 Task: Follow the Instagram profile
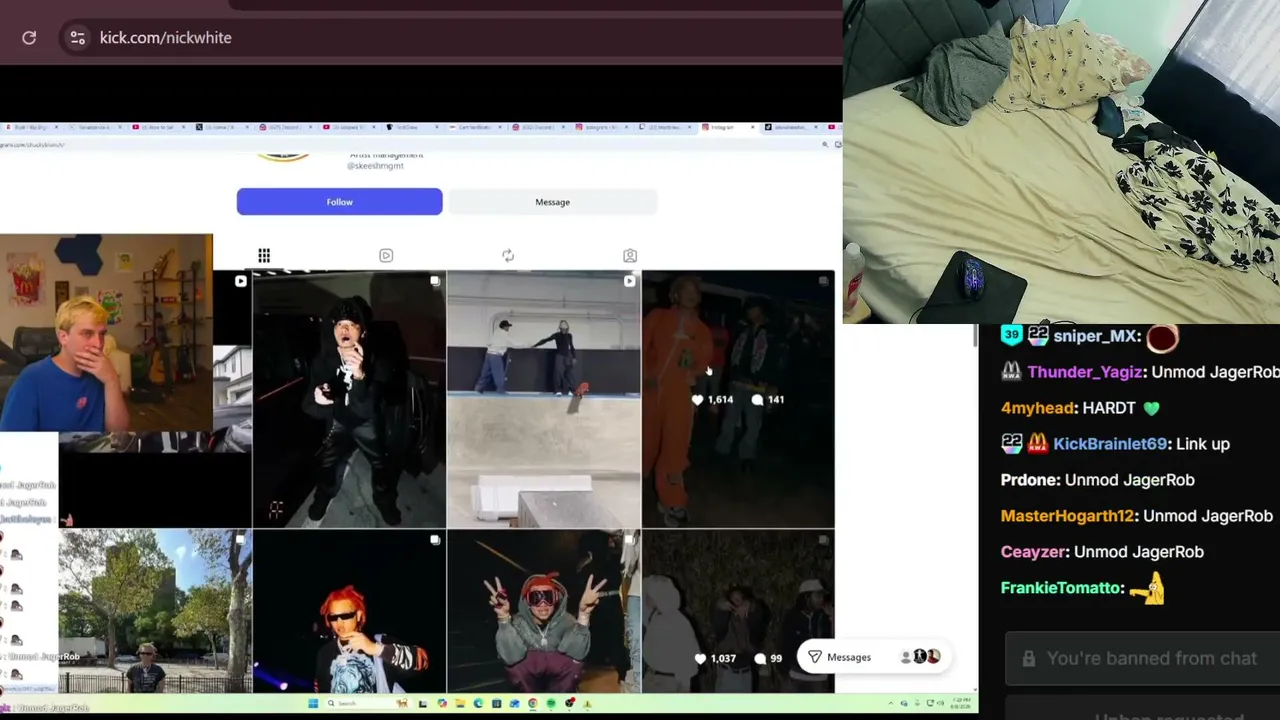339,202
